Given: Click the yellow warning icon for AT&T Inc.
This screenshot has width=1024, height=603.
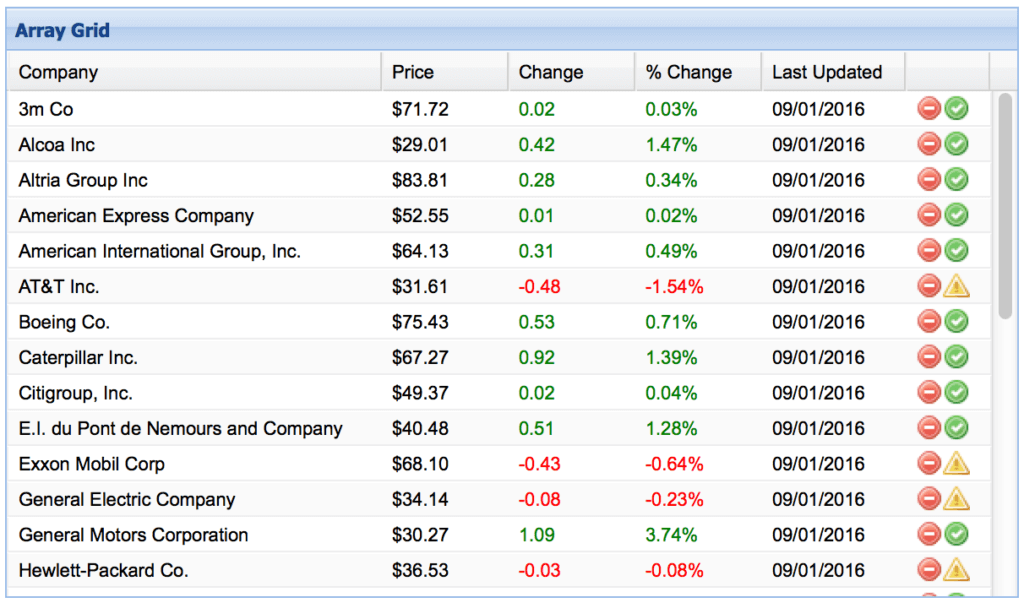Looking at the screenshot, I should [x=957, y=285].
